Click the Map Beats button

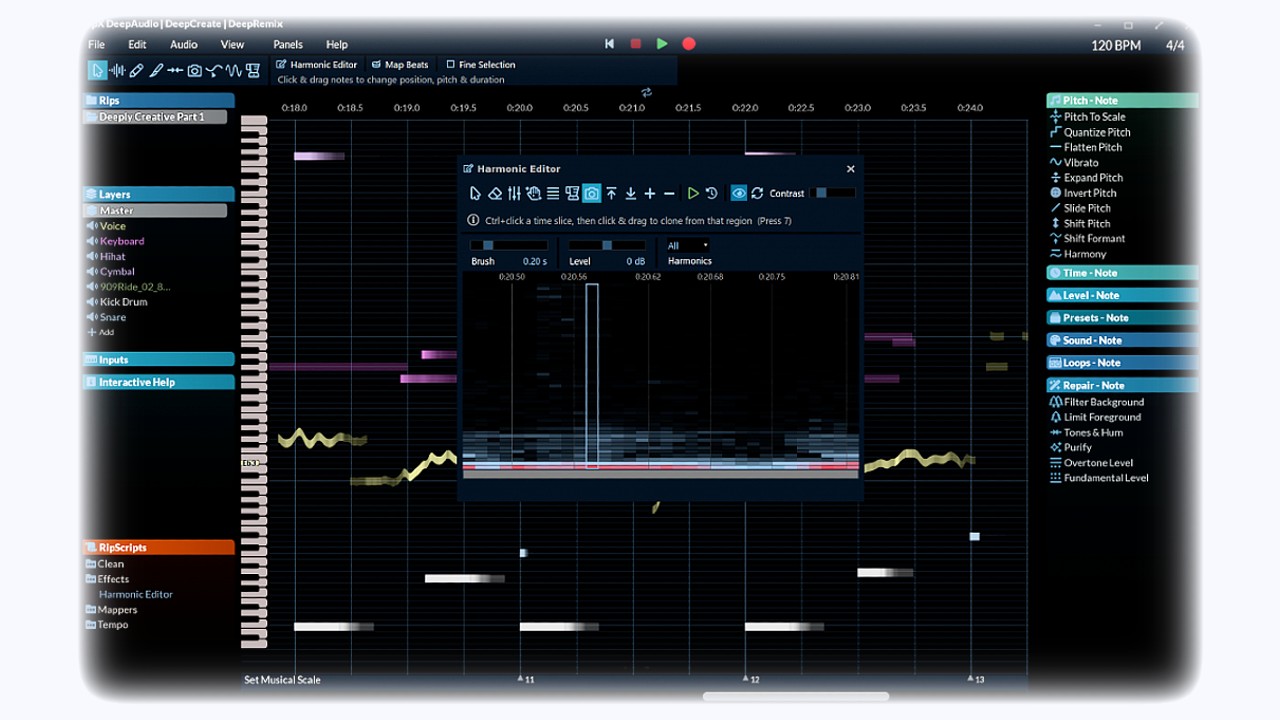pyautogui.click(x=400, y=65)
